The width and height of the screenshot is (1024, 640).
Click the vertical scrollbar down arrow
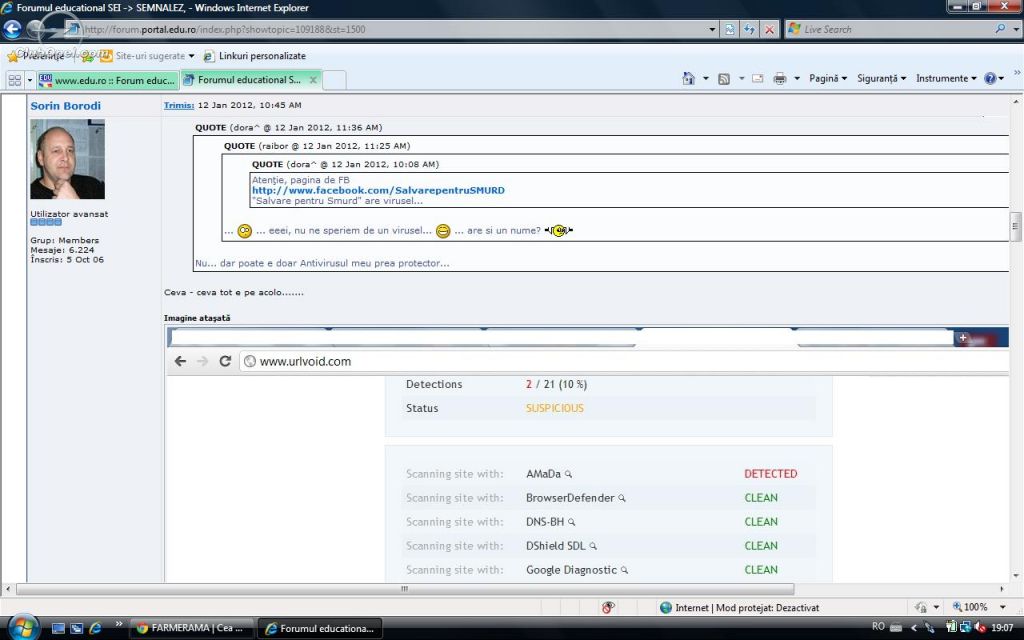[x=1016, y=576]
